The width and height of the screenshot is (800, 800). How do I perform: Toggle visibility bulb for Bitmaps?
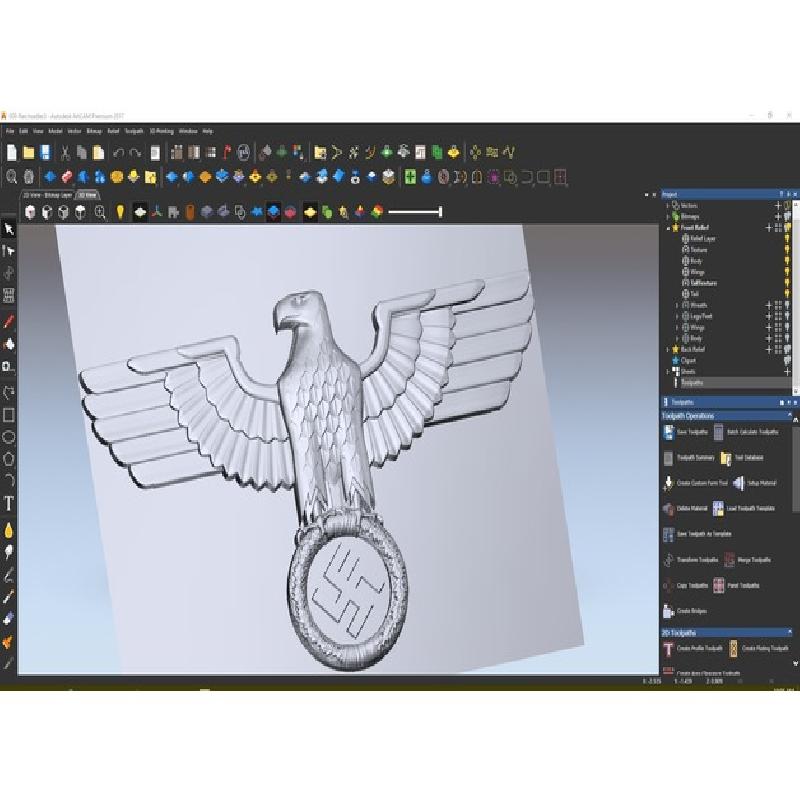coord(788,216)
